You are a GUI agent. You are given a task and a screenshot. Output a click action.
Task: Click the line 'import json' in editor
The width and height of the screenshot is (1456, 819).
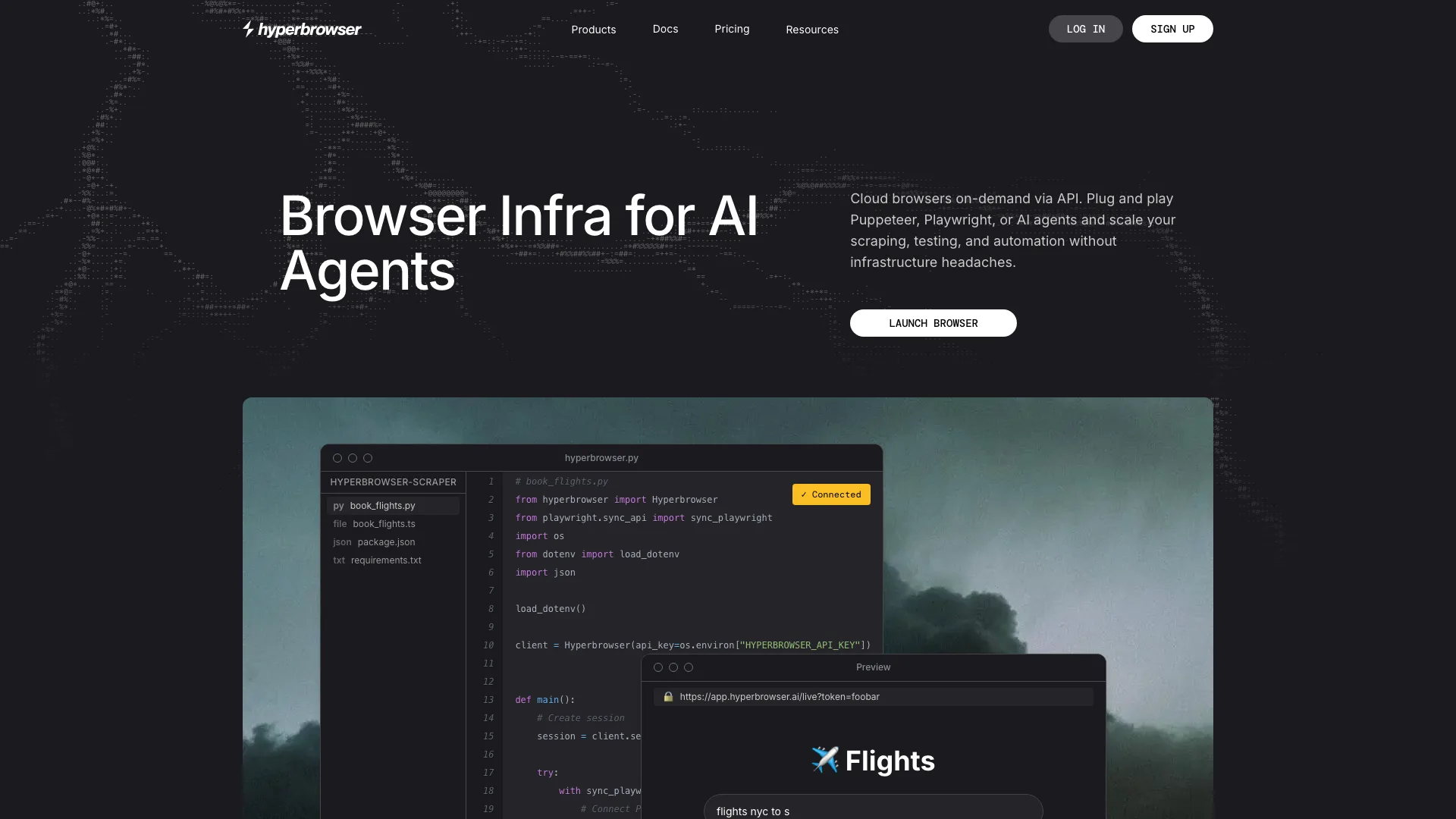(x=545, y=573)
